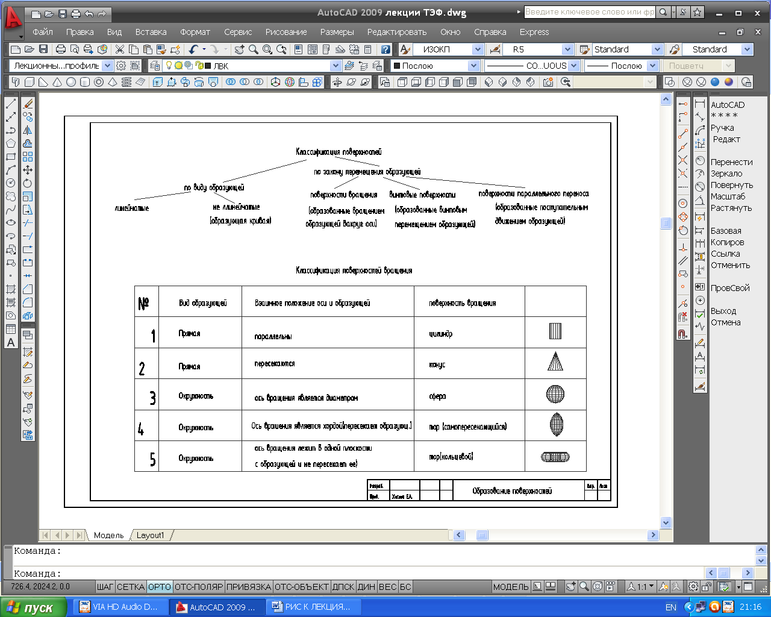This screenshot has width=771, height=617.
Task: Click the AutoCAD application logo button
Action: tap(13, 20)
